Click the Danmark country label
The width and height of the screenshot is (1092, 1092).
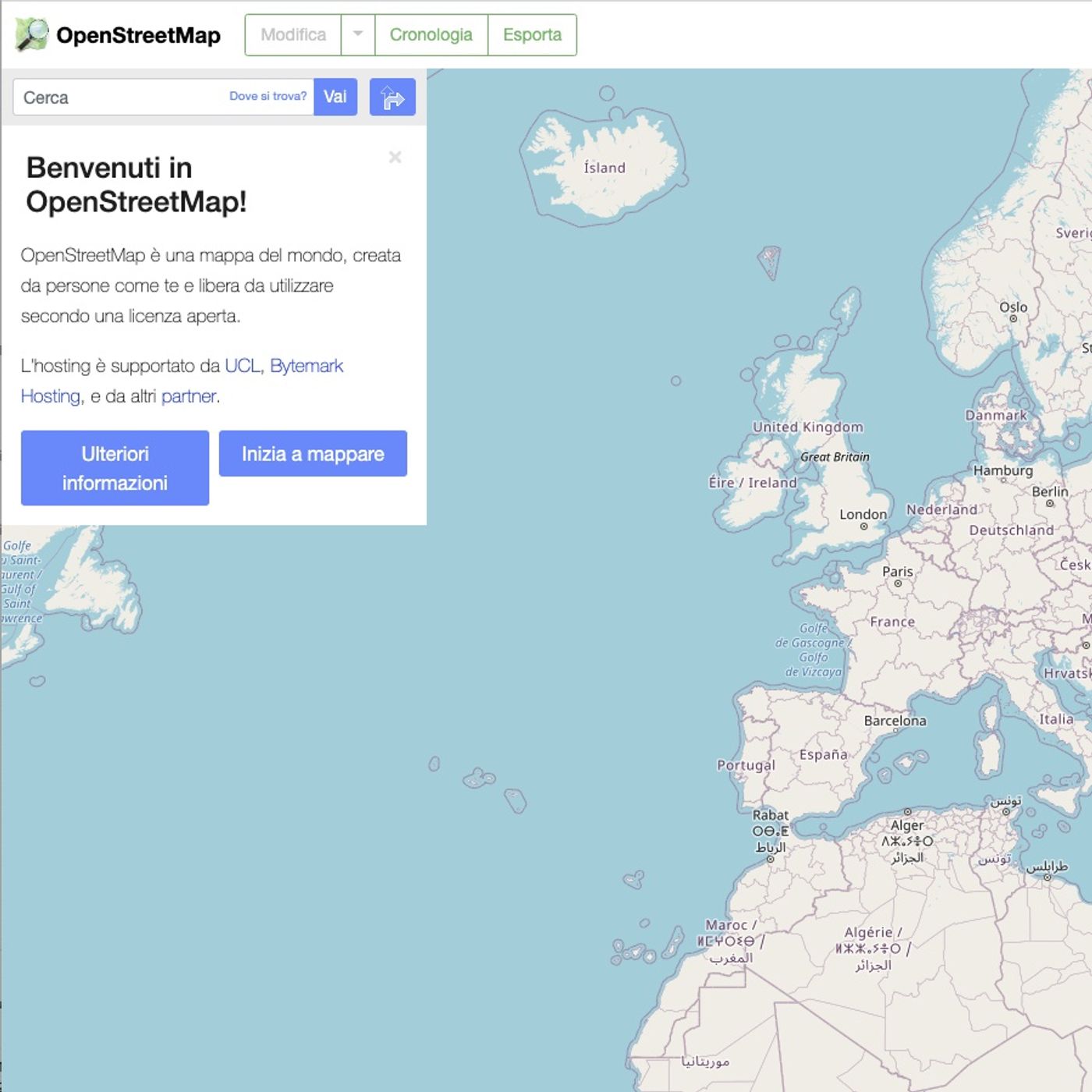(x=996, y=415)
